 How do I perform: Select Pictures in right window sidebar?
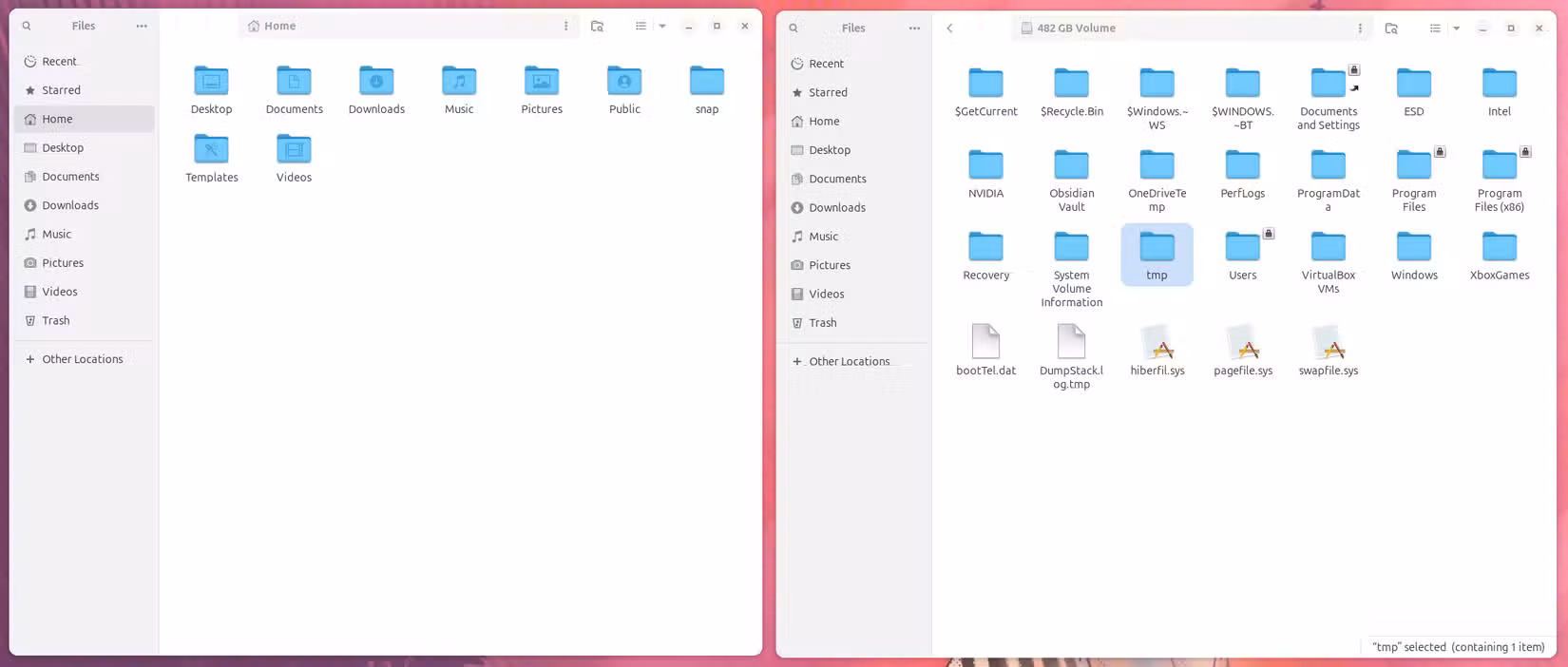pos(851,265)
